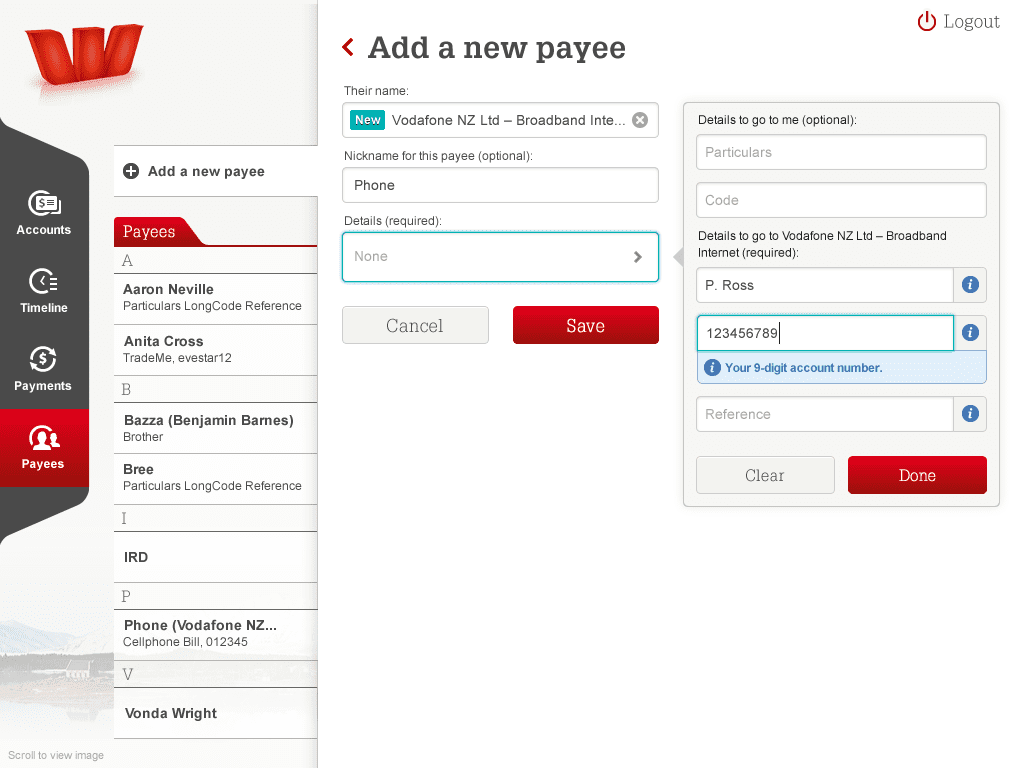
Task: Select payee Bree
Action: coord(216,479)
